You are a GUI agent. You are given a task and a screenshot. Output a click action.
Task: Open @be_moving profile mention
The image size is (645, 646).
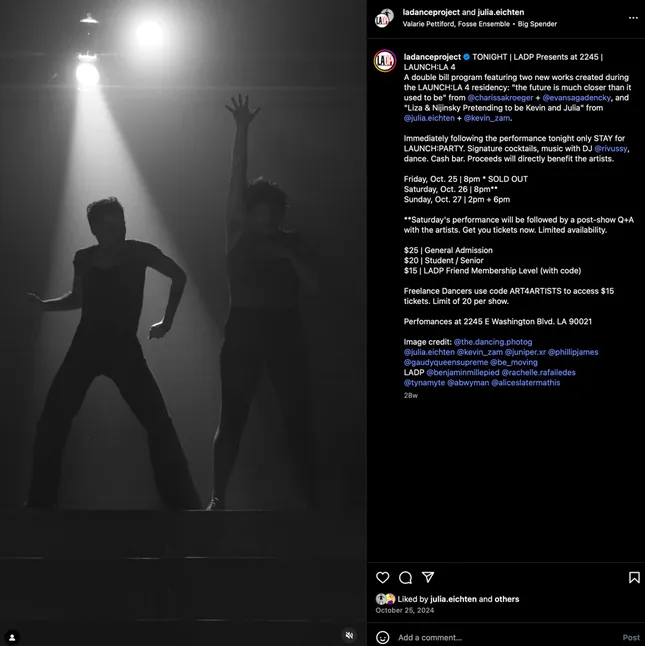coord(514,363)
